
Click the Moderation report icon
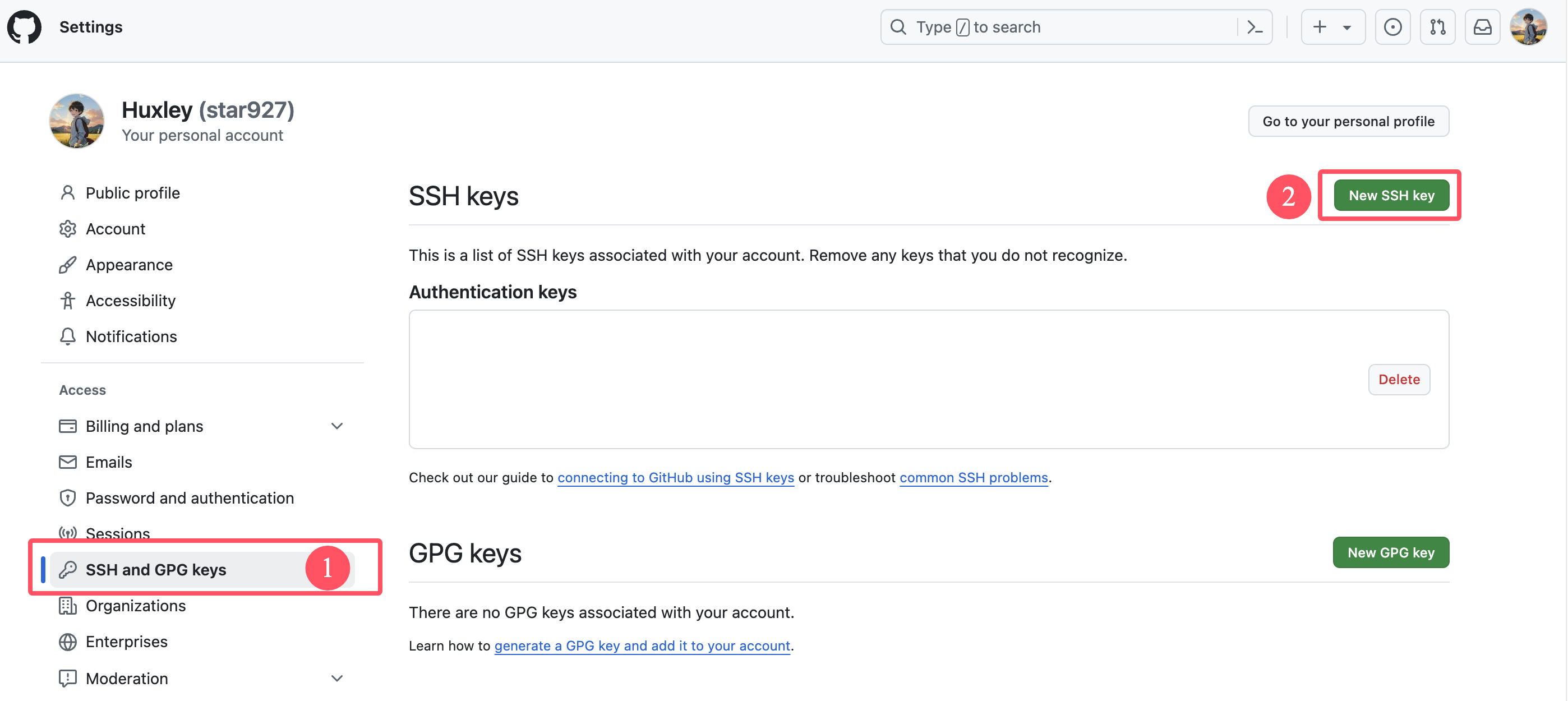[67, 678]
